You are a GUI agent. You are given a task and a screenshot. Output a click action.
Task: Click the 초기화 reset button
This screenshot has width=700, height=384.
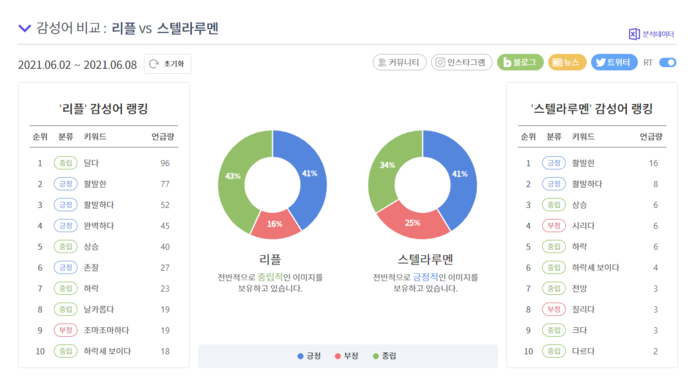click(x=167, y=64)
